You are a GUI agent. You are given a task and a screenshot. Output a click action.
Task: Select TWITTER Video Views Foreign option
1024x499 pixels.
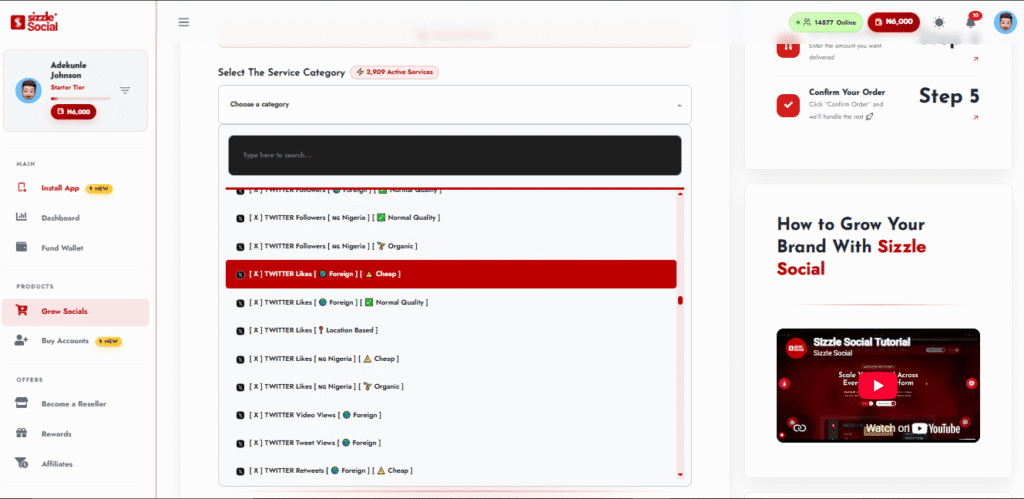coord(451,415)
